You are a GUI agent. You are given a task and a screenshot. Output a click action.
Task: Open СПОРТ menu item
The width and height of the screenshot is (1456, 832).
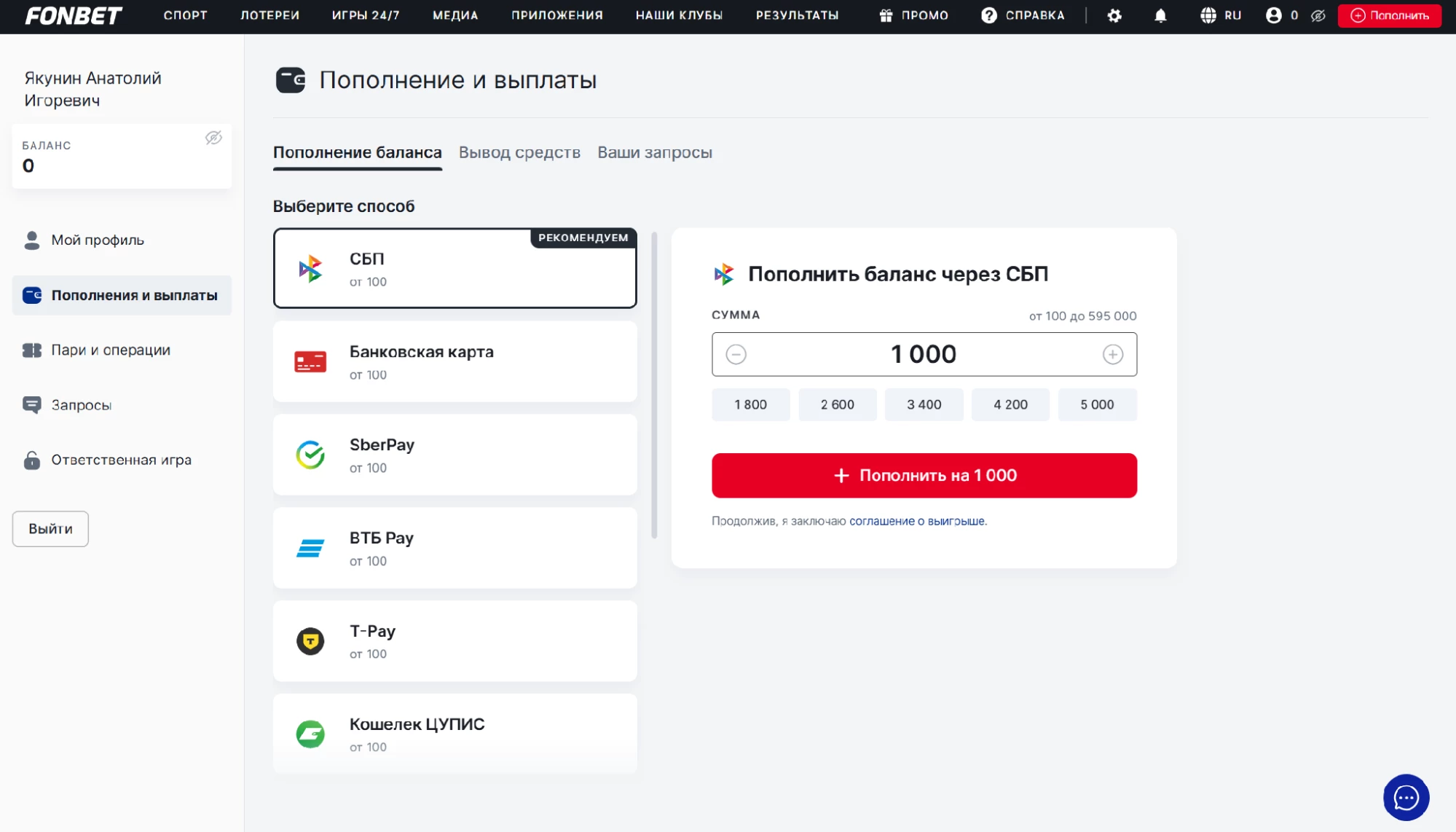coord(185,15)
